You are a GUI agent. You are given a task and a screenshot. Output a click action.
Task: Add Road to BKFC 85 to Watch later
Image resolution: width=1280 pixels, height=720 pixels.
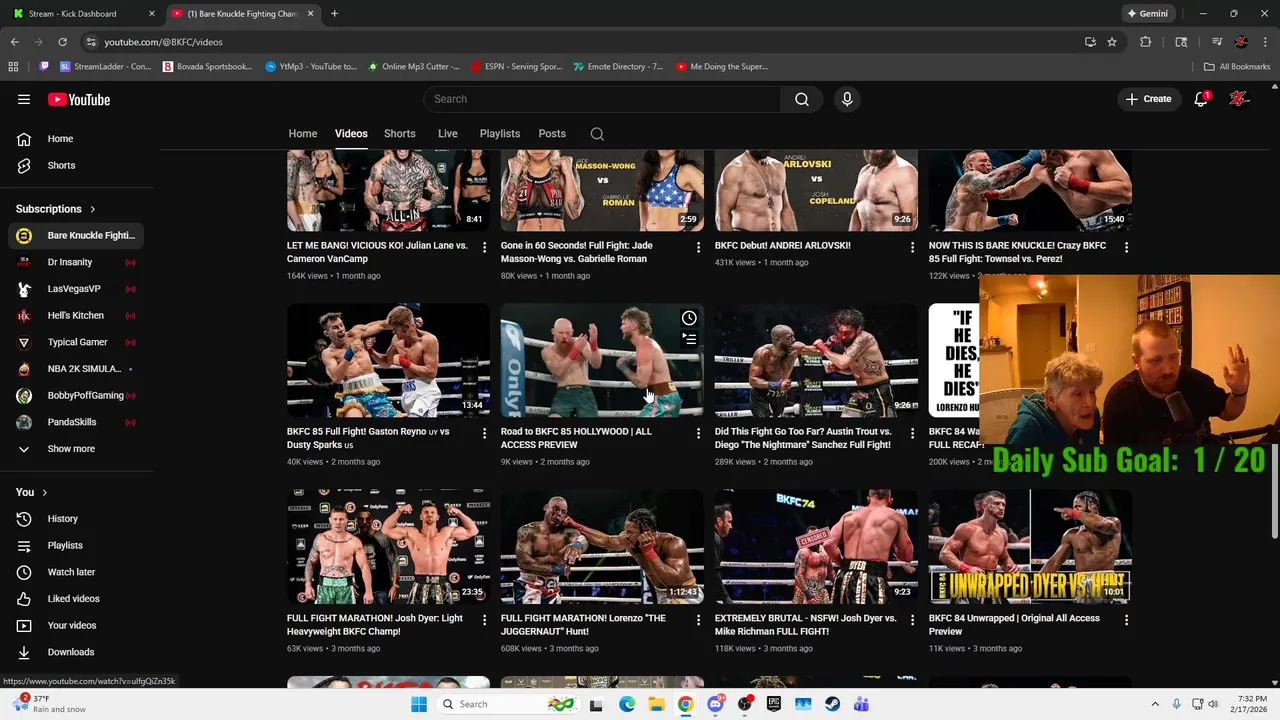point(689,318)
